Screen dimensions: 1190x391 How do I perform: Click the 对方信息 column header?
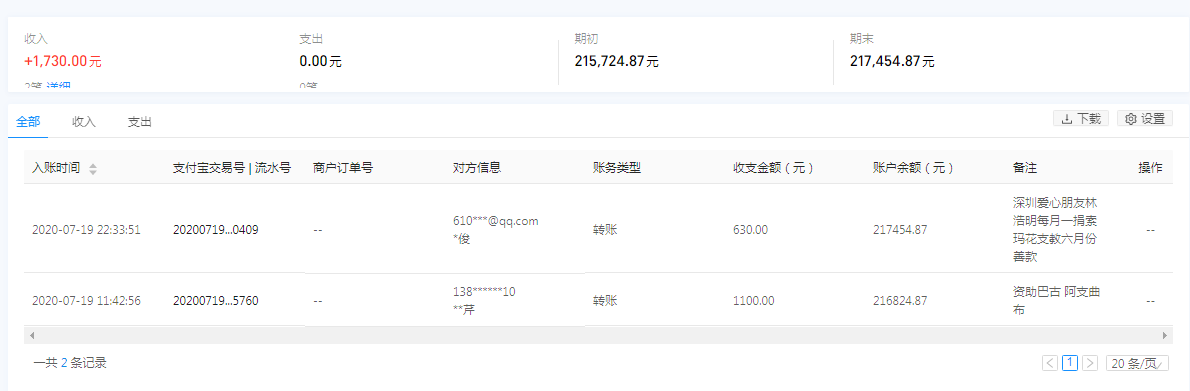pyautogui.click(x=477, y=168)
